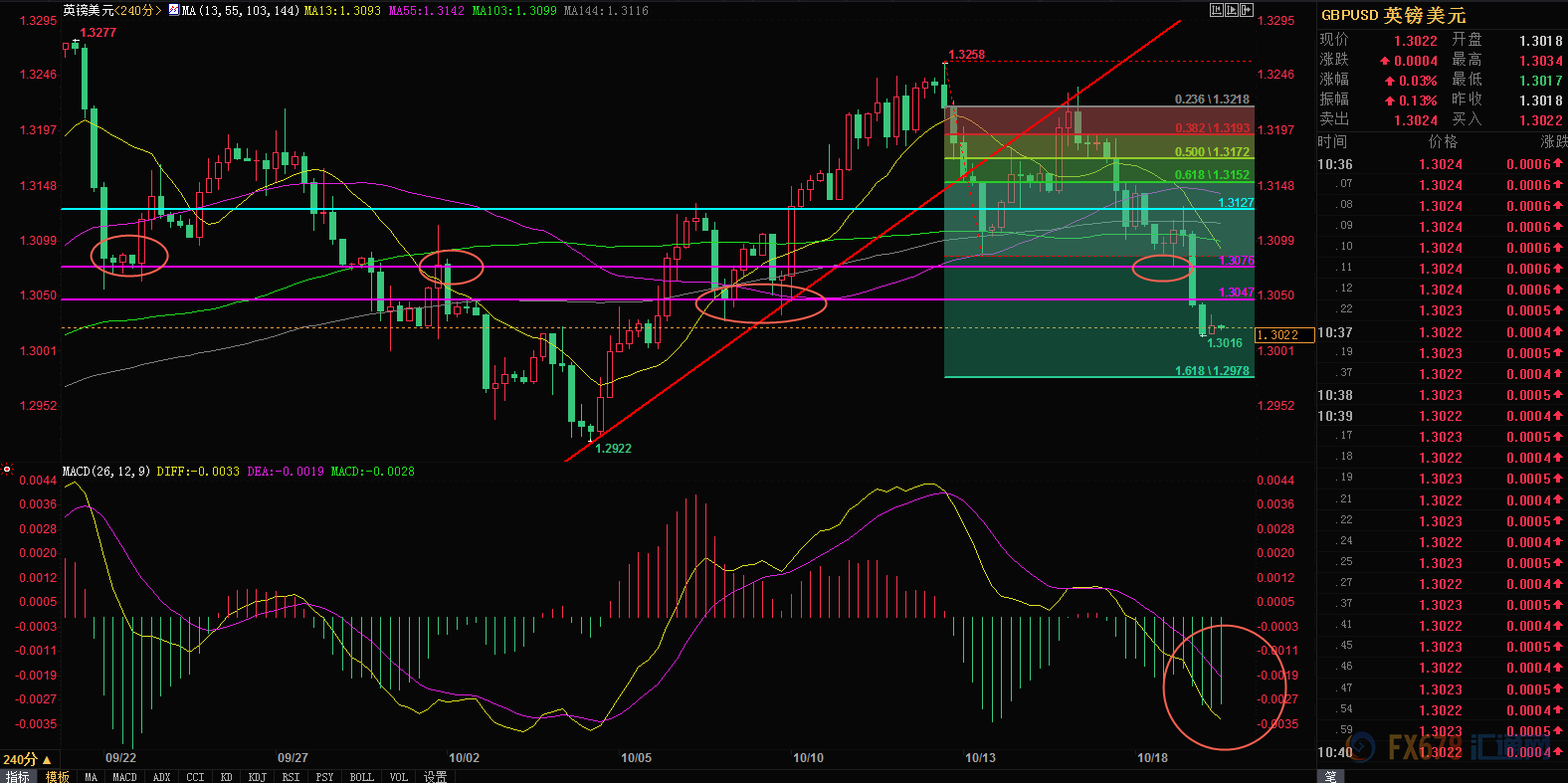Open the 240分 timeframe selector

[28, 759]
